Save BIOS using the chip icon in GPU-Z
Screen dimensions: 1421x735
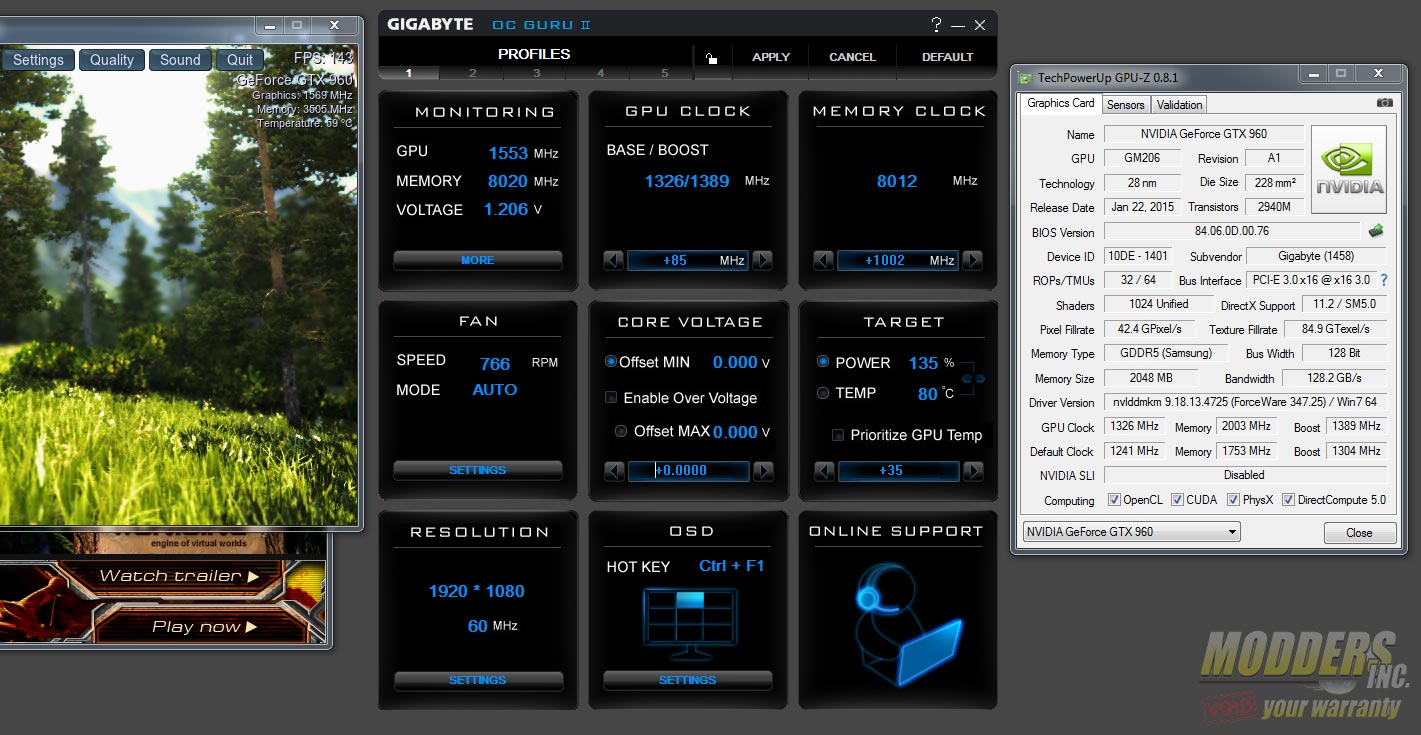pos(1376,231)
